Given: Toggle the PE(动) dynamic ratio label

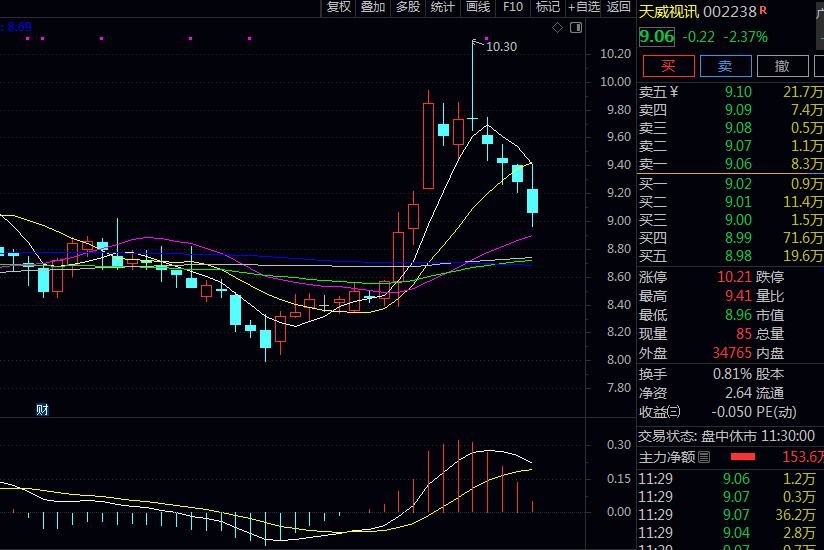Looking at the screenshot, I should pyautogui.click(x=776, y=411).
